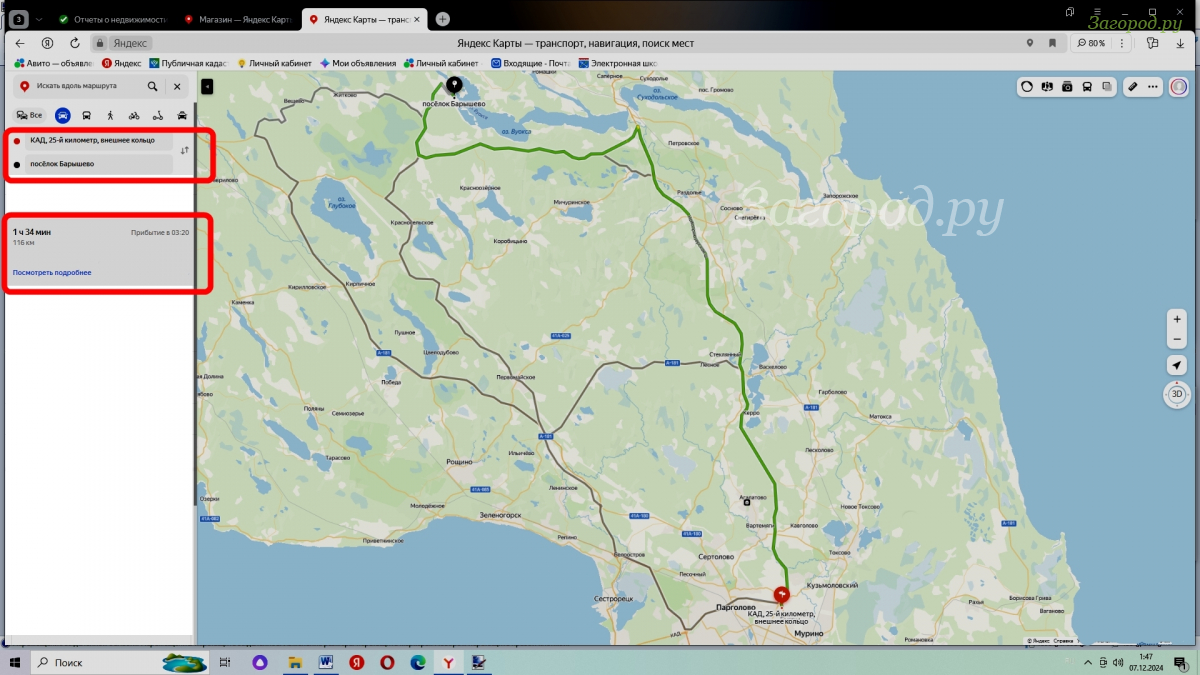Switch to public transport (bus) route mode
The image size is (1200, 675).
[x=87, y=115]
